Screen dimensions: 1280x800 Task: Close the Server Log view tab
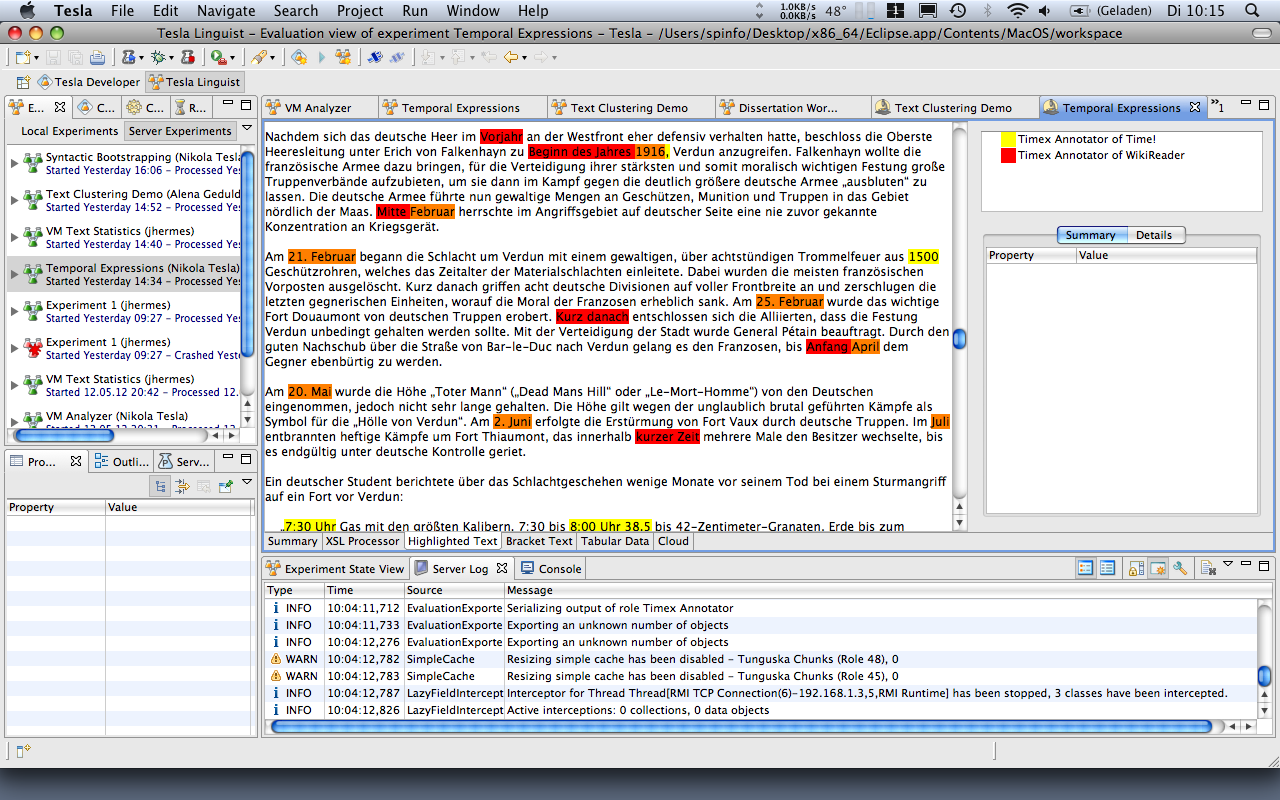click(x=502, y=568)
